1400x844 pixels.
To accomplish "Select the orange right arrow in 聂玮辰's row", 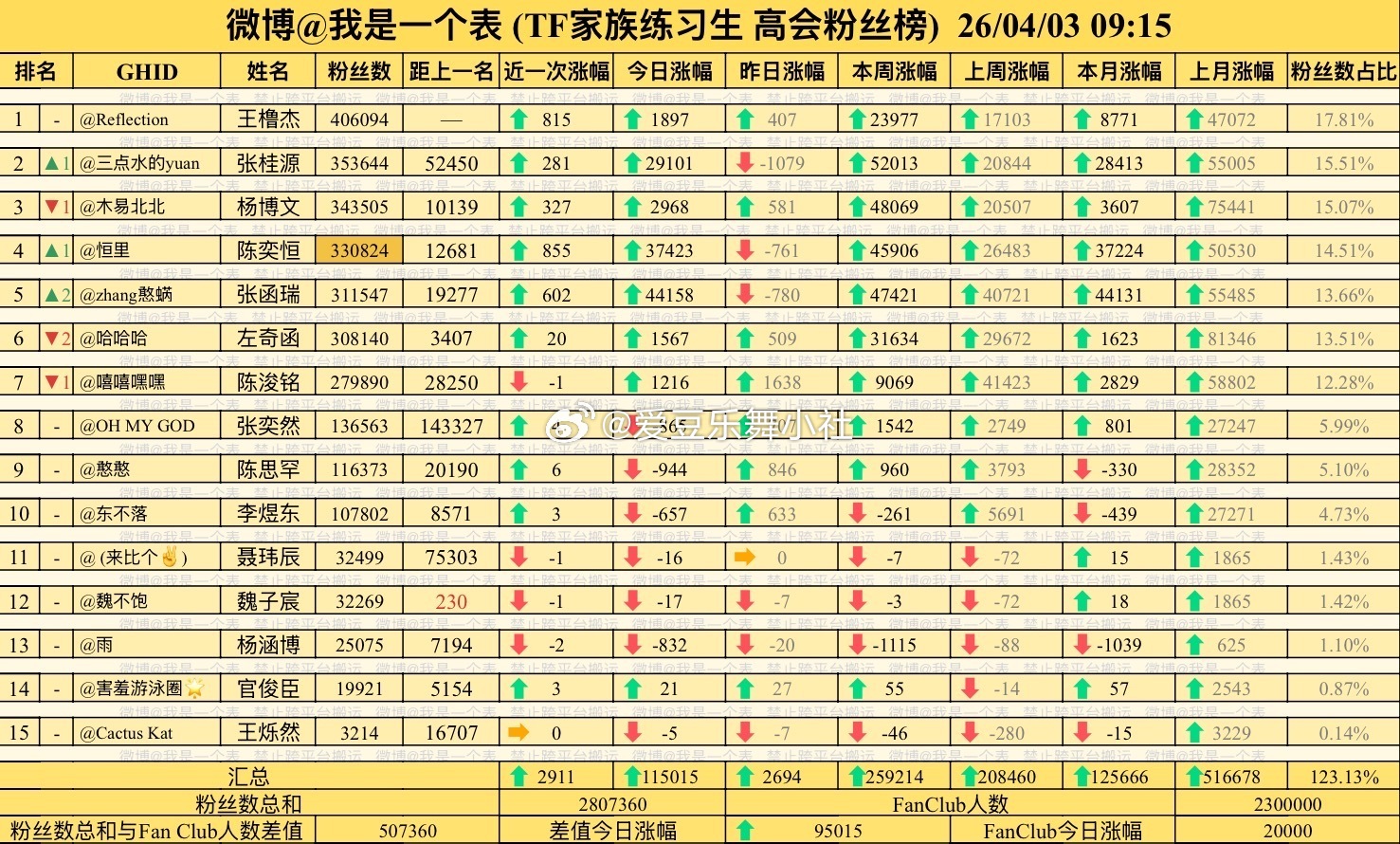I will (745, 558).
